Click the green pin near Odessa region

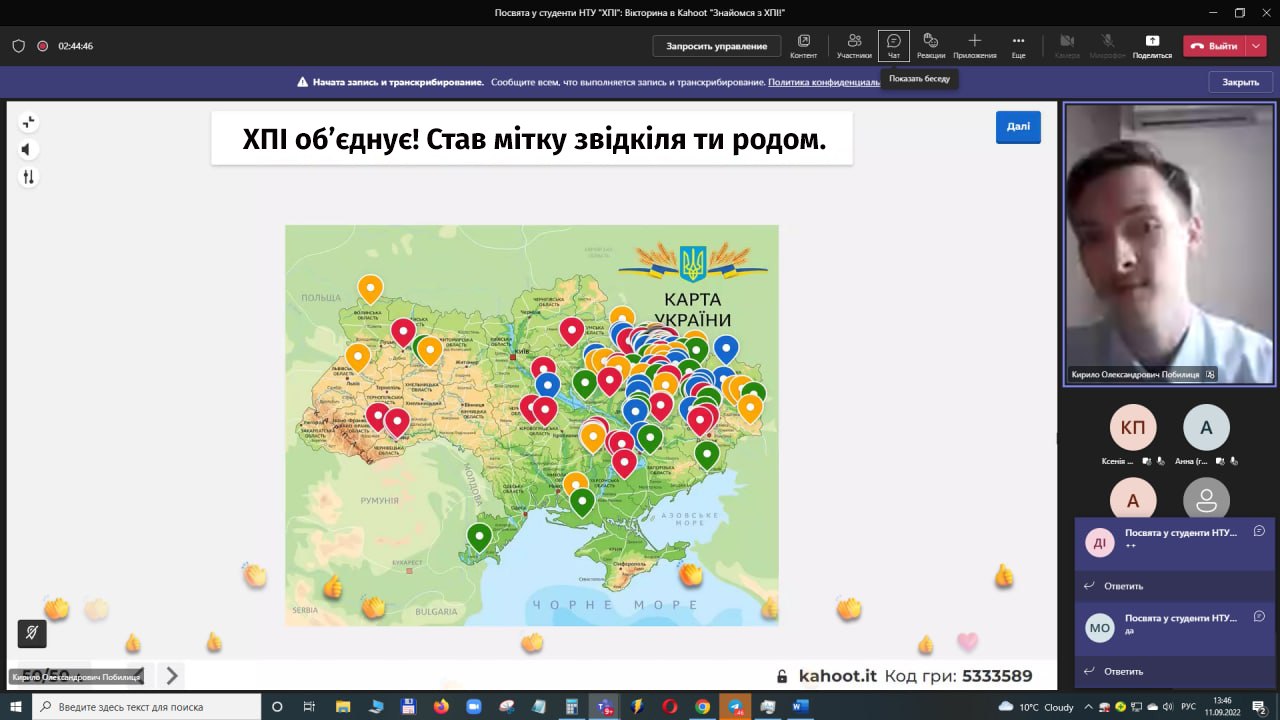pos(480,537)
